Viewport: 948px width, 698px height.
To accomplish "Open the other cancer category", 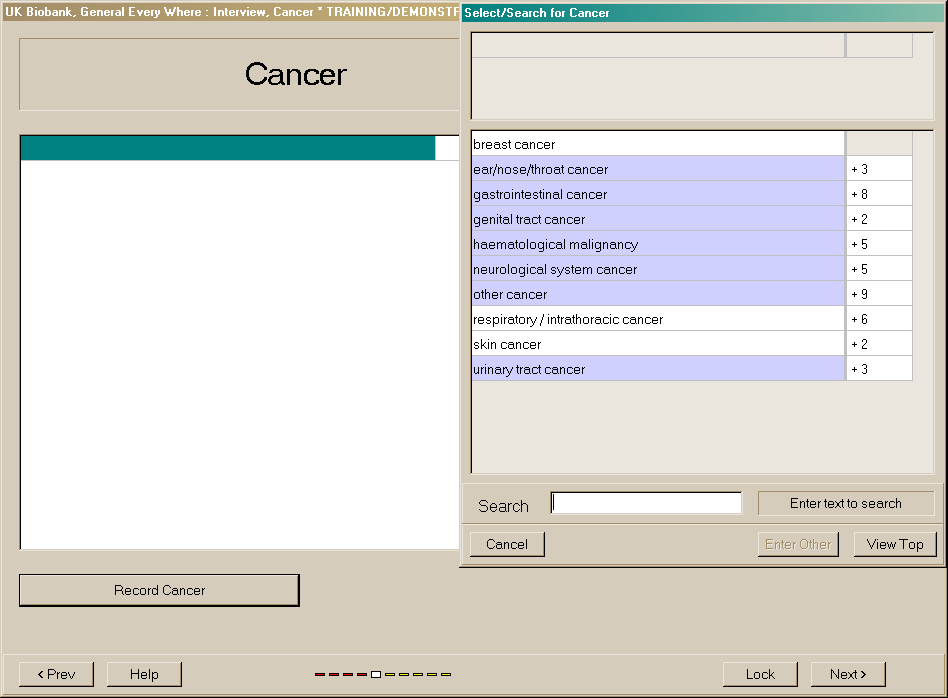I will (658, 294).
